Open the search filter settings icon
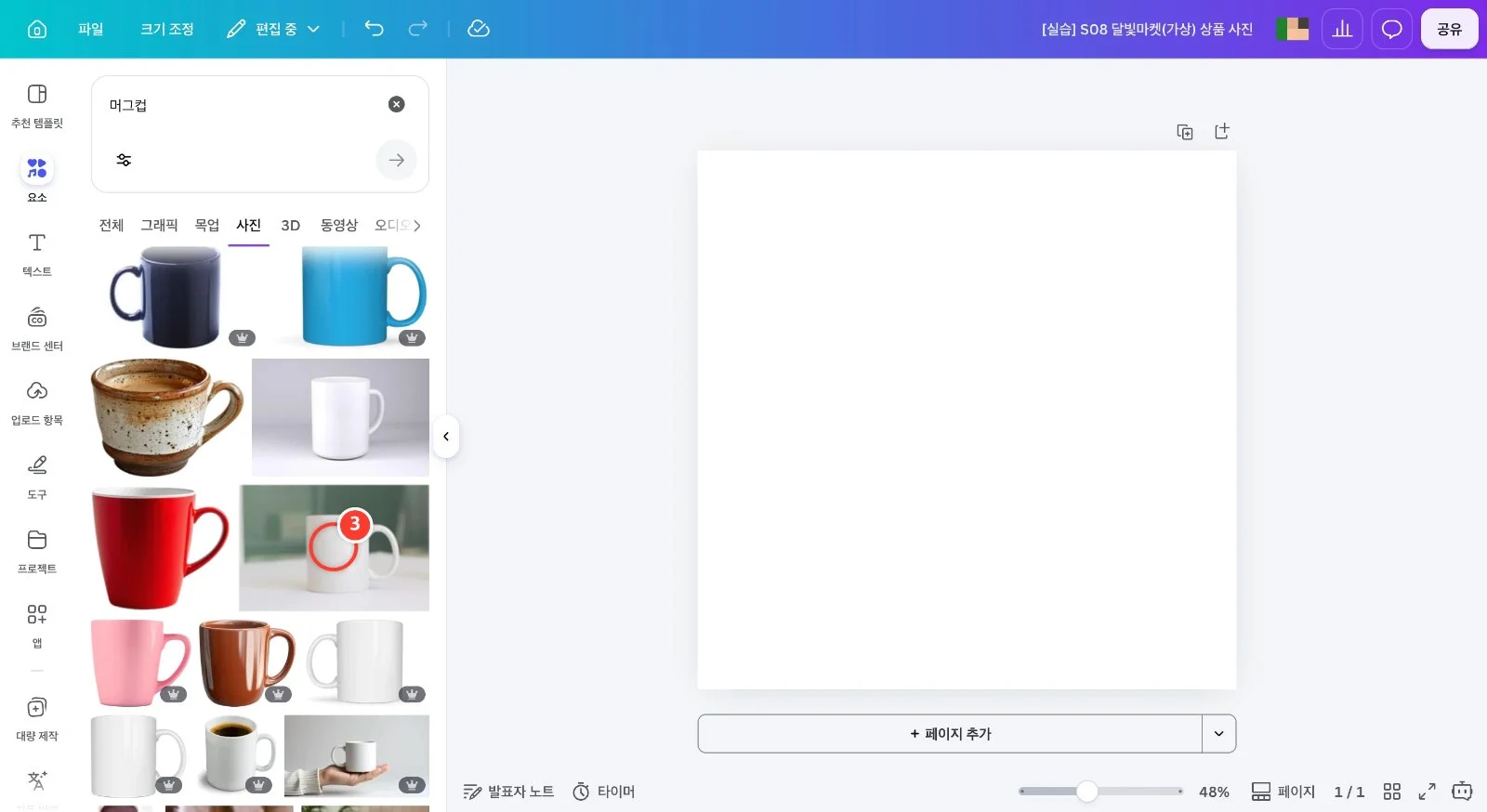 (124, 160)
